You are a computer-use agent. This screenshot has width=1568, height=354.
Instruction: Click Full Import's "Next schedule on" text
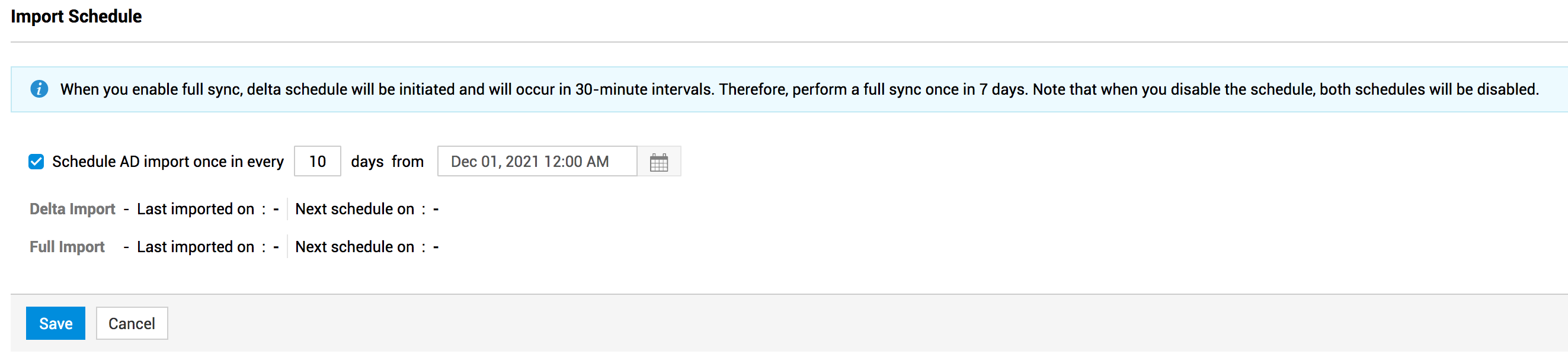pyautogui.click(x=354, y=247)
